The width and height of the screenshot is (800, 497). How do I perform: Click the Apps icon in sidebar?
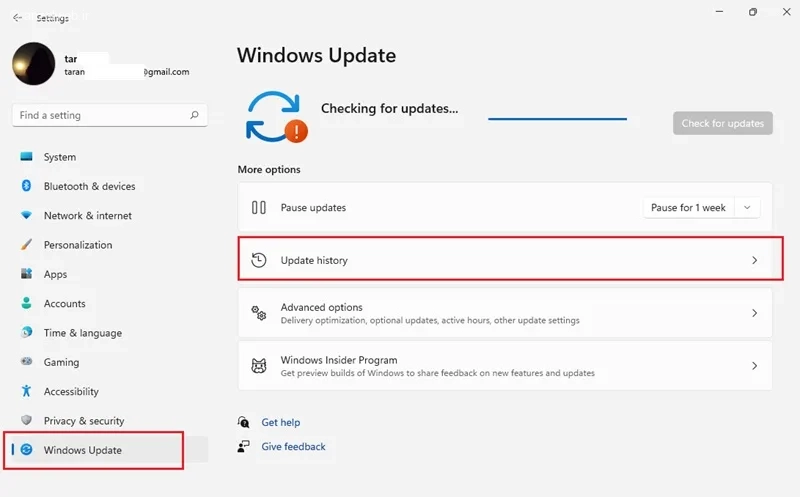26,274
